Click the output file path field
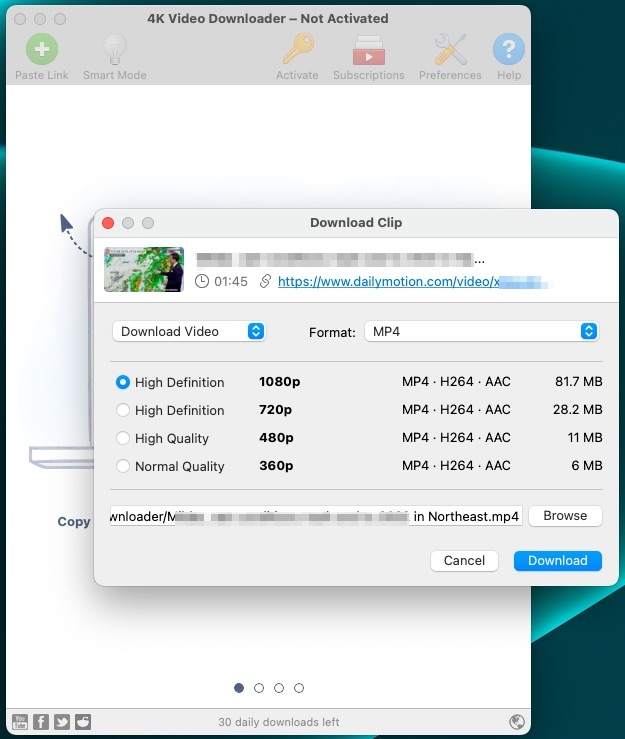Screen dimensions: 625x739 point(316,516)
